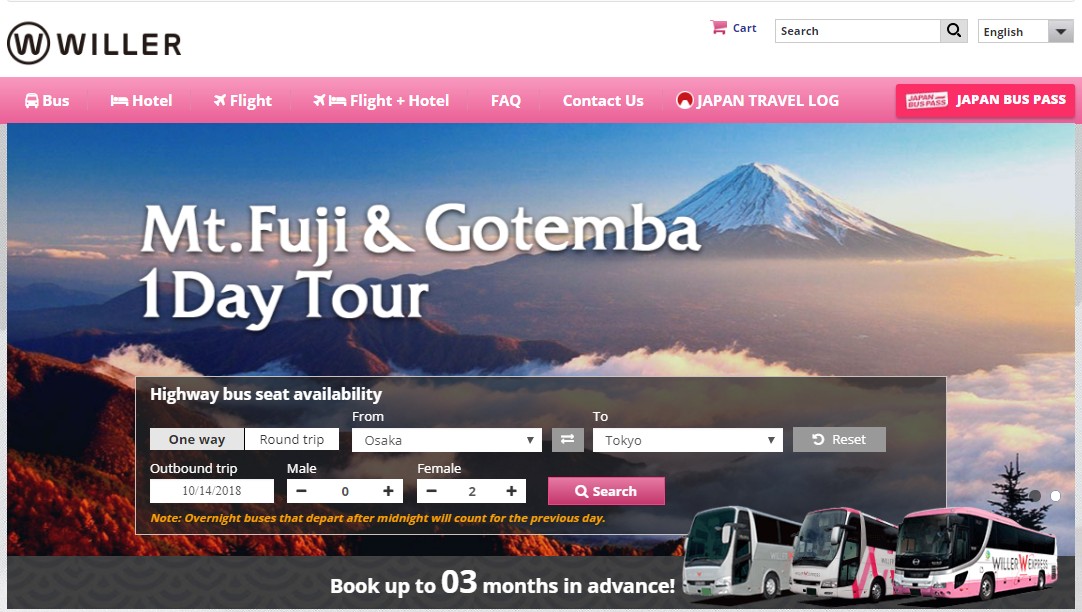Click the pink Search button
Screen dimensions: 1082x612
(x=607, y=491)
